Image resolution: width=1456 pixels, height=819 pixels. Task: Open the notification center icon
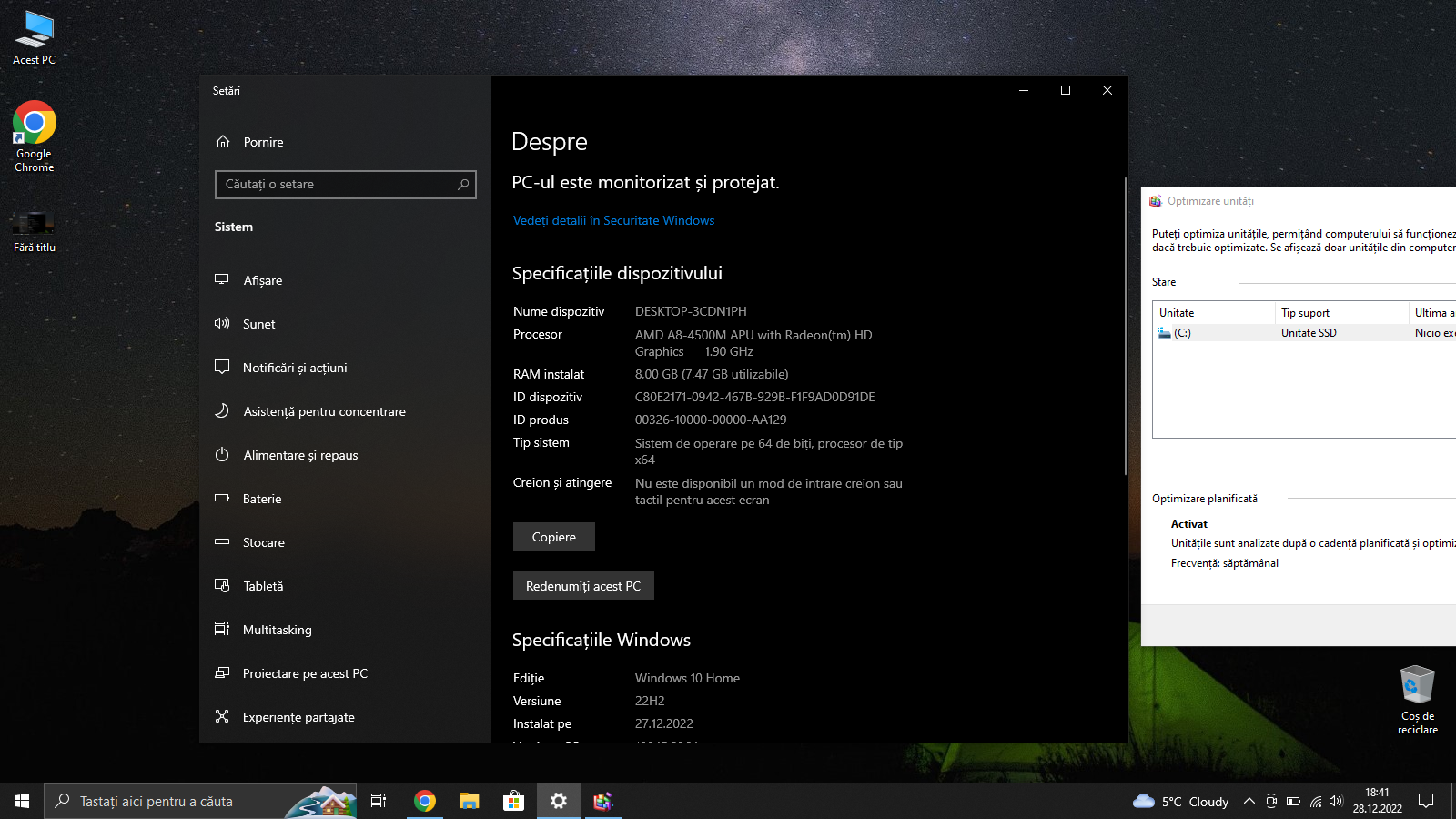(1426, 801)
